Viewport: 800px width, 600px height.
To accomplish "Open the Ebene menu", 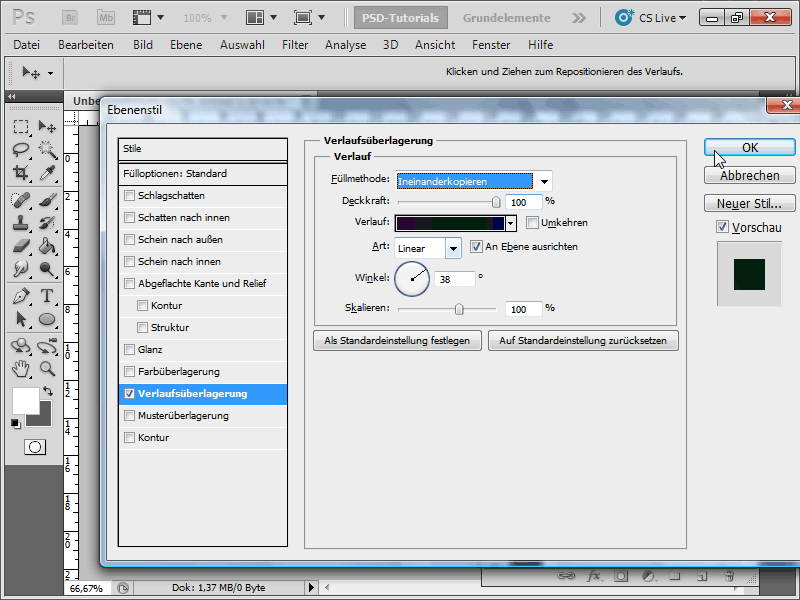I will point(186,45).
